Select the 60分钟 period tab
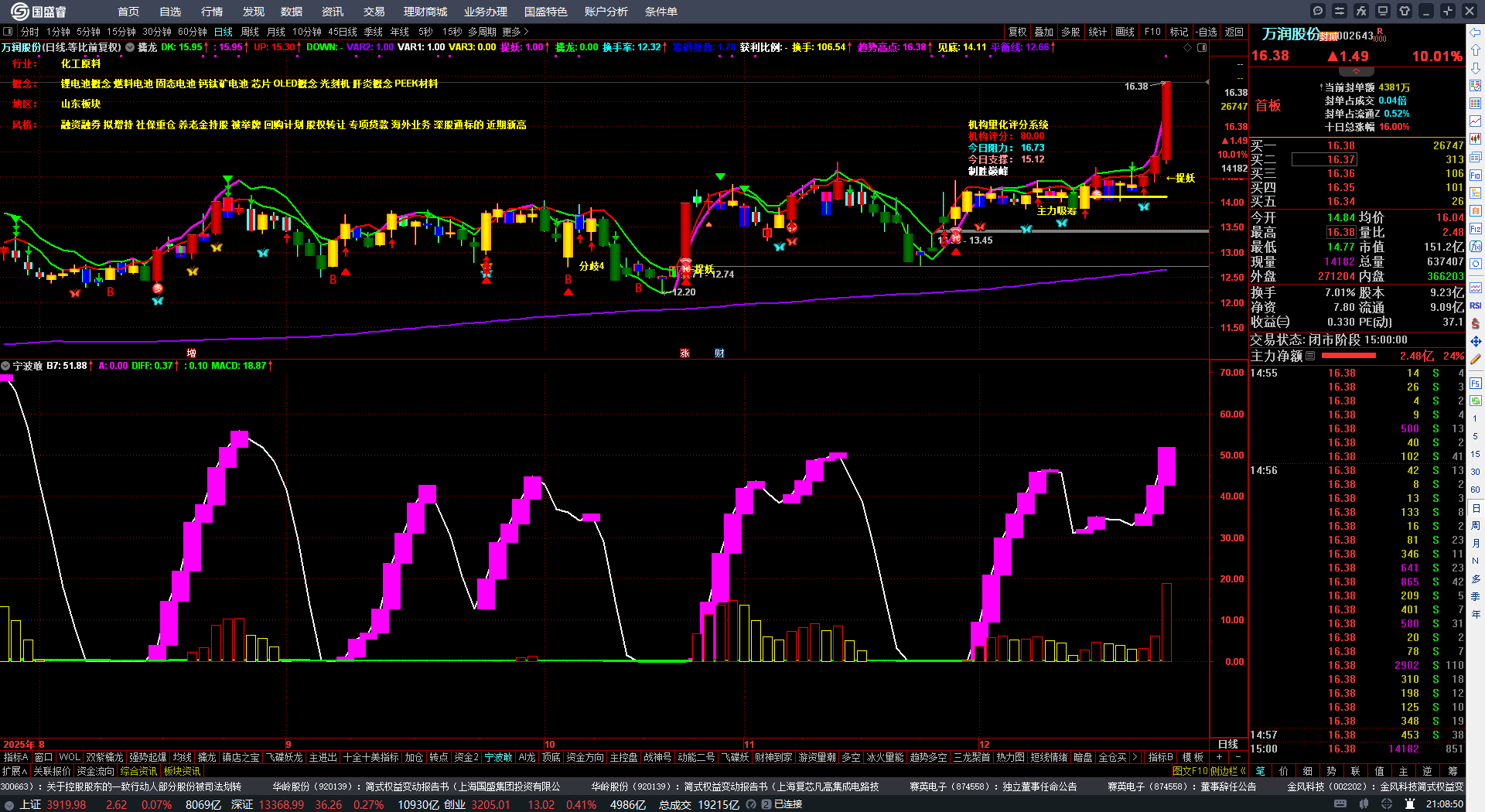 pos(193,32)
